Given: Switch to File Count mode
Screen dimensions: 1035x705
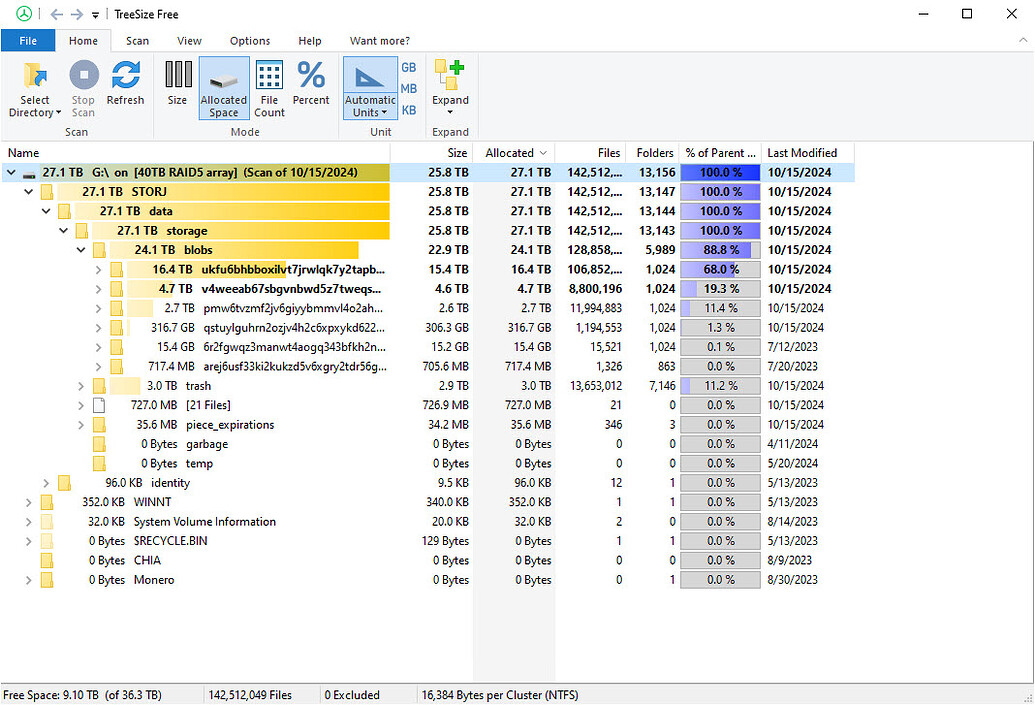Looking at the screenshot, I should point(269,88).
